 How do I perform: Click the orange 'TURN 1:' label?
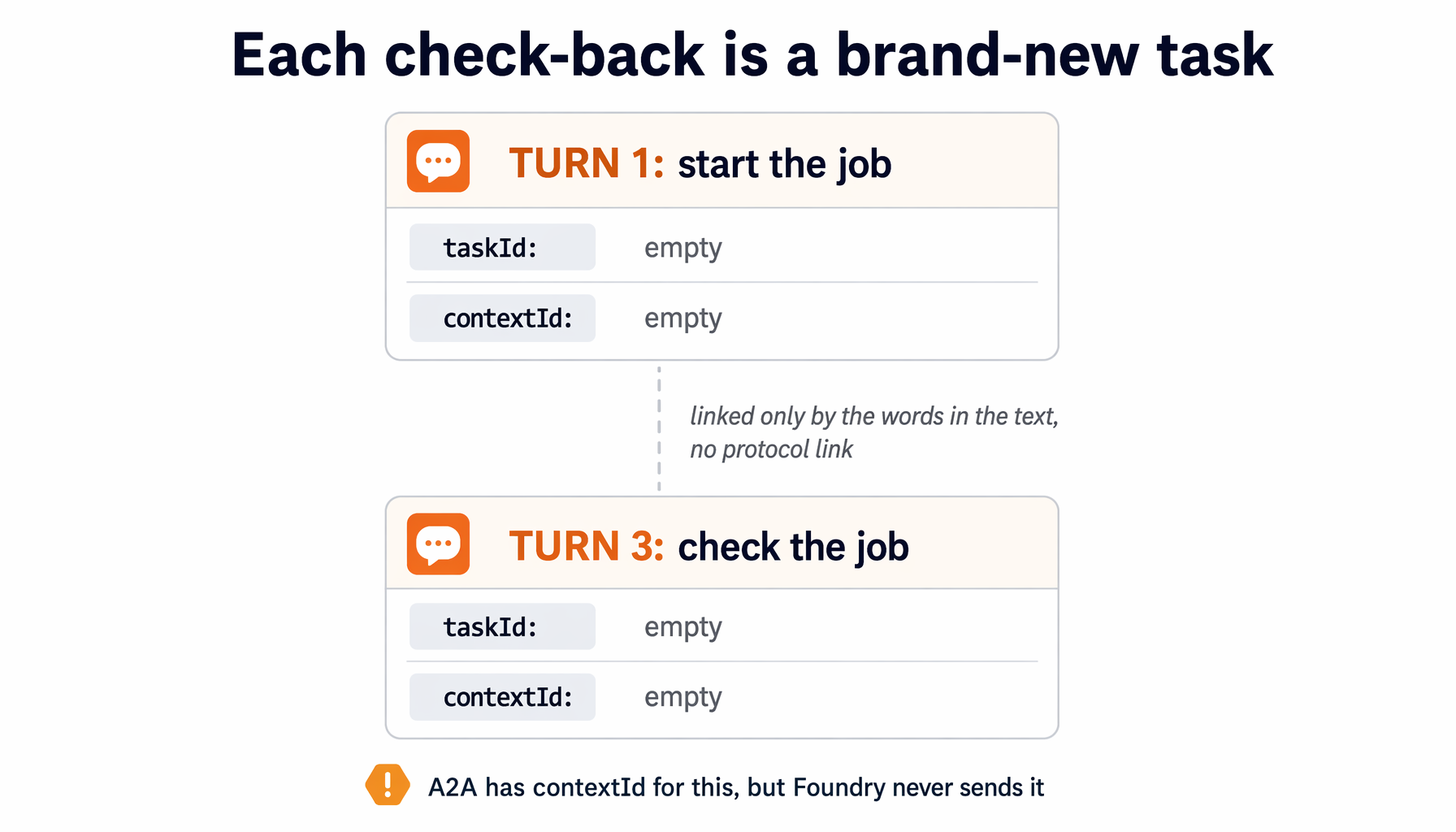587,163
